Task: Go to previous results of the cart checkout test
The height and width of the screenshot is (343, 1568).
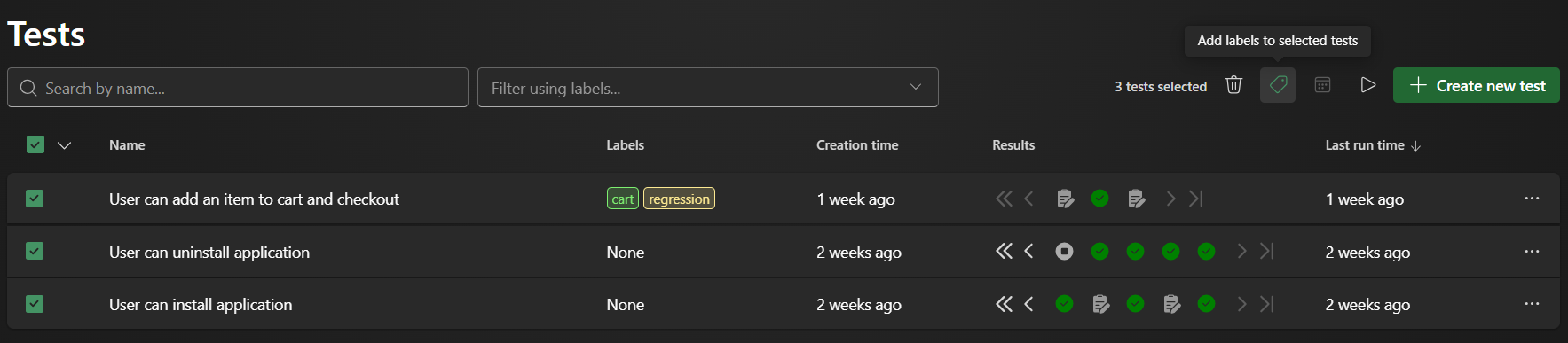Action: tap(1029, 199)
